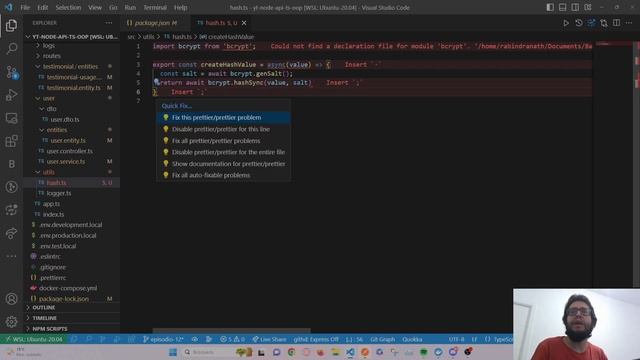The height and width of the screenshot is (360, 640).
Task: Click Customize Layout icon in title bar
Action: tap(588, 7)
